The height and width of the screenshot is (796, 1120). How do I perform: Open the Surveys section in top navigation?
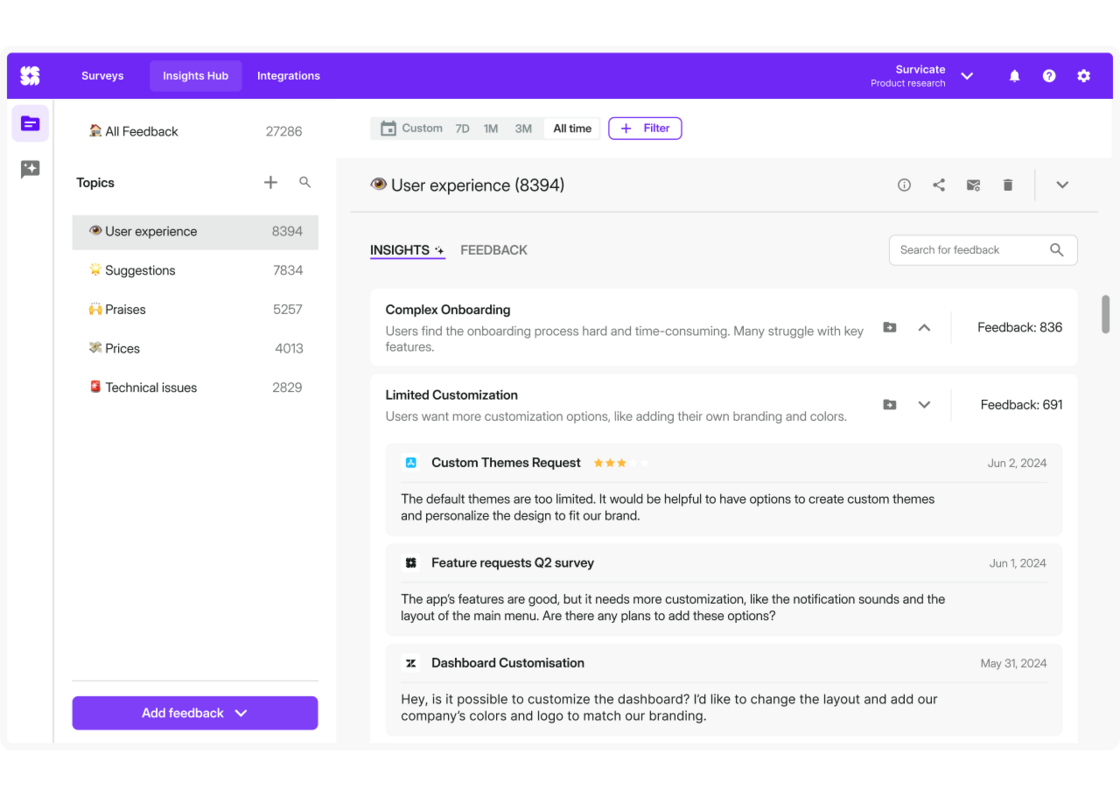[102, 75]
